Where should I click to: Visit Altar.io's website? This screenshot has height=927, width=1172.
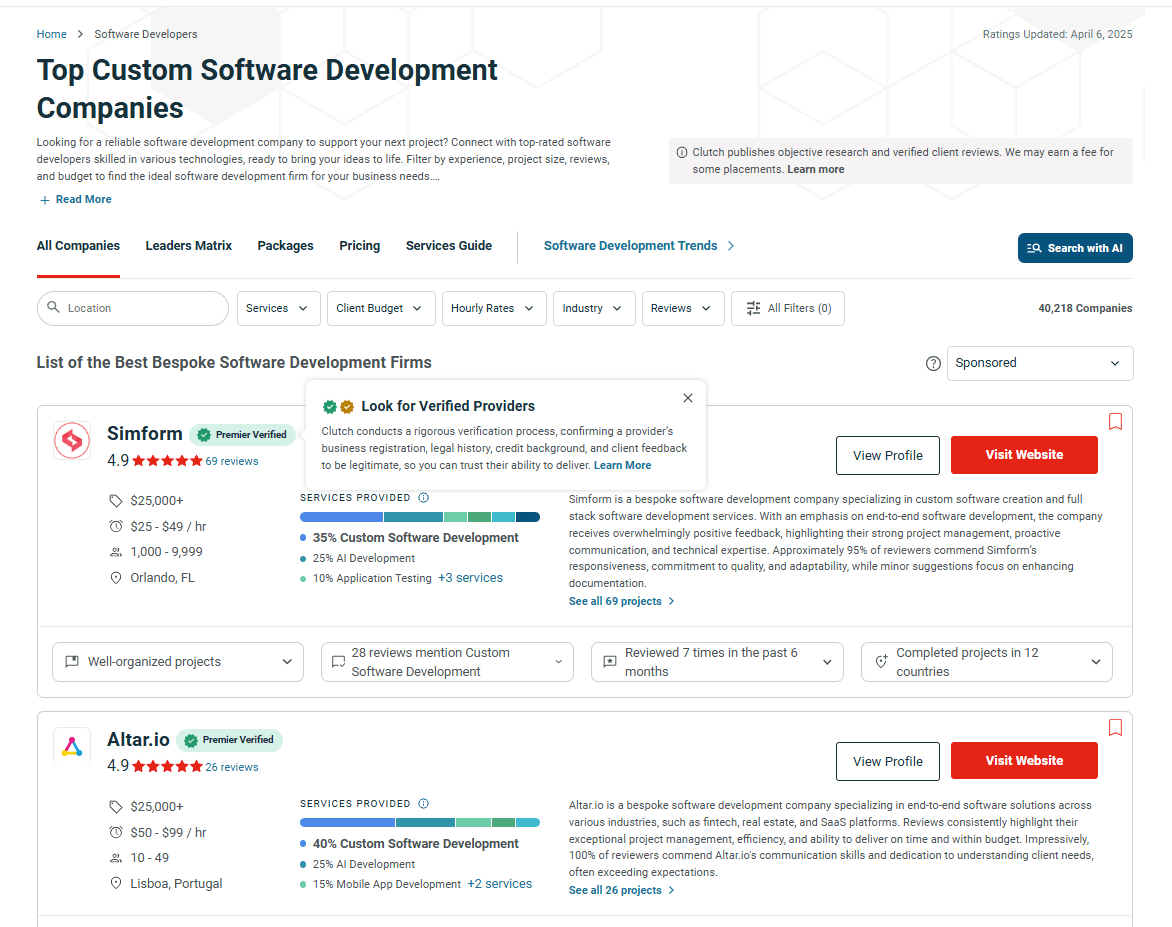1024,761
